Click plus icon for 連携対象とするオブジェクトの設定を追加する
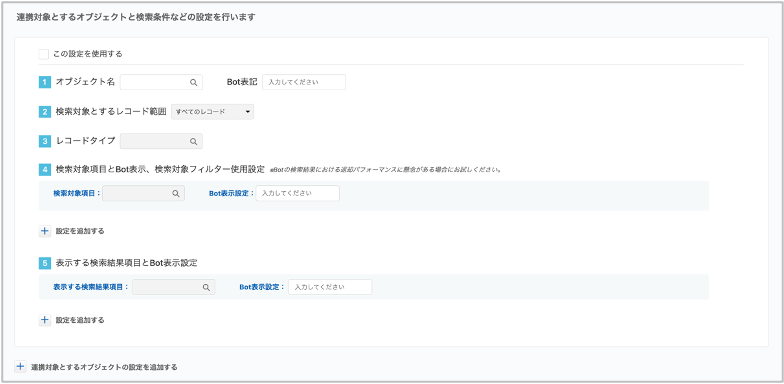Screen dimensions: 784x384 pos(20,366)
